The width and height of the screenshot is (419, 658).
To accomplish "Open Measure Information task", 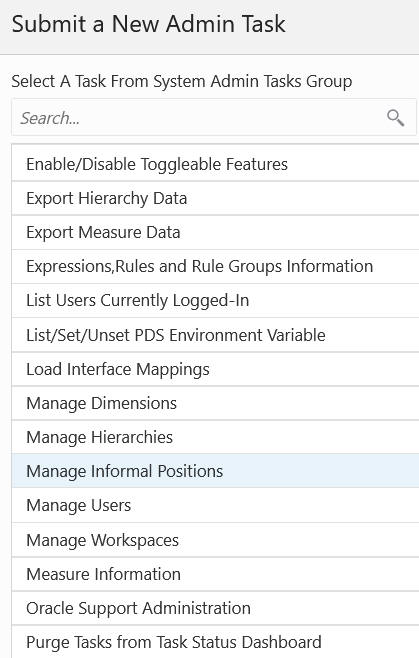I will (x=215, y=574).
